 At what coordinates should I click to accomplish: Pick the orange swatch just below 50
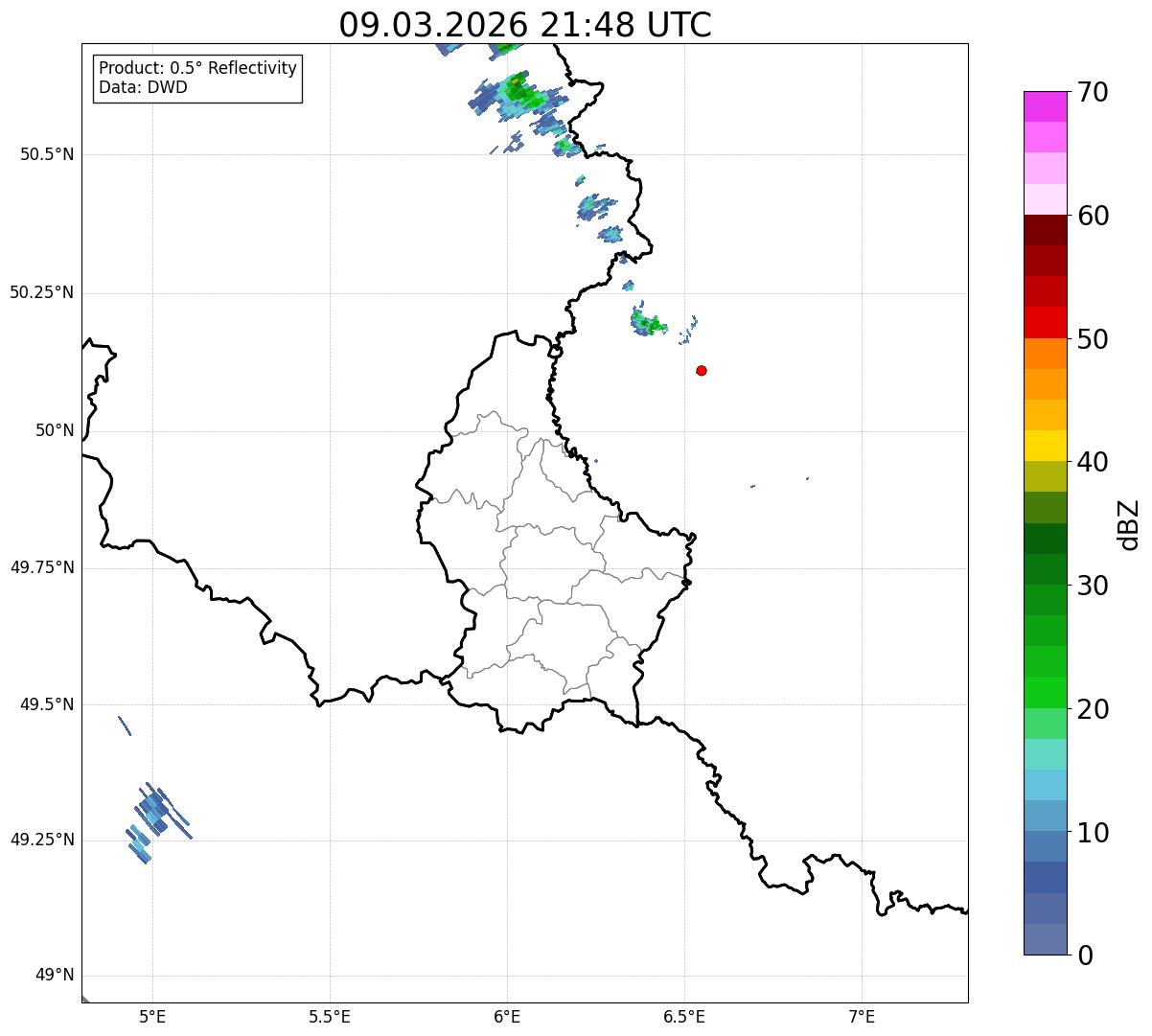click(x=1045, y=354)
